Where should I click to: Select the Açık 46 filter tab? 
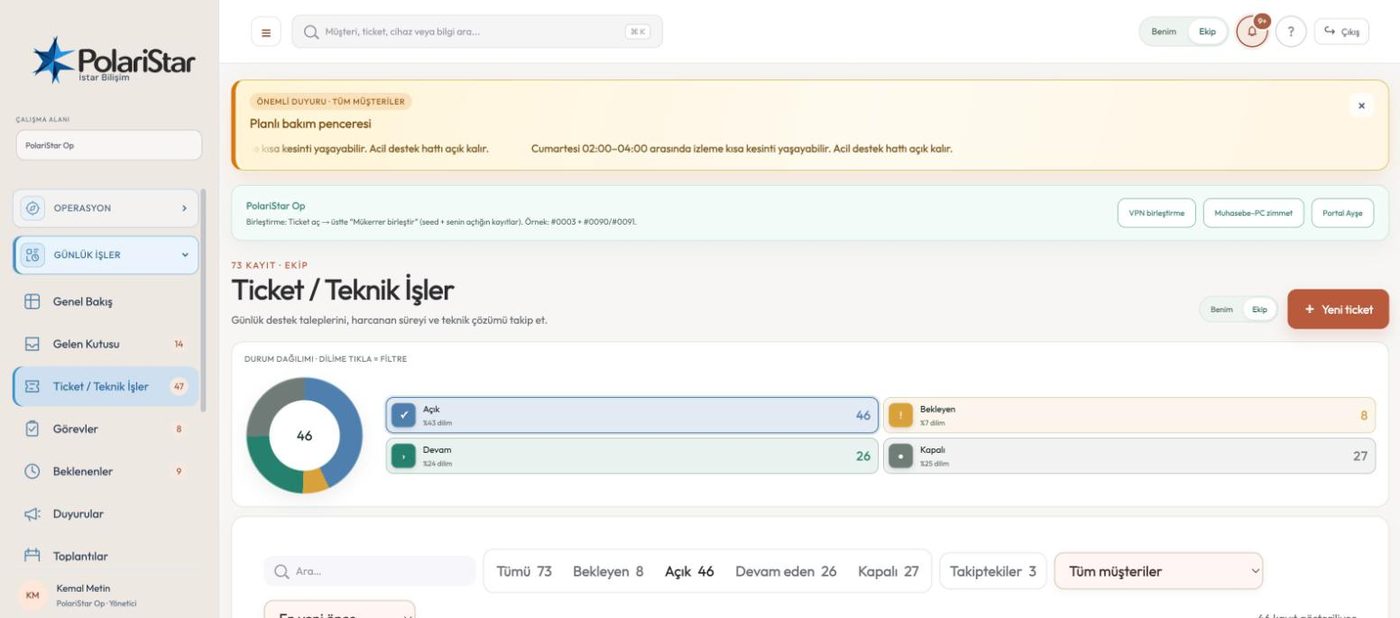(x=690, y=572)
